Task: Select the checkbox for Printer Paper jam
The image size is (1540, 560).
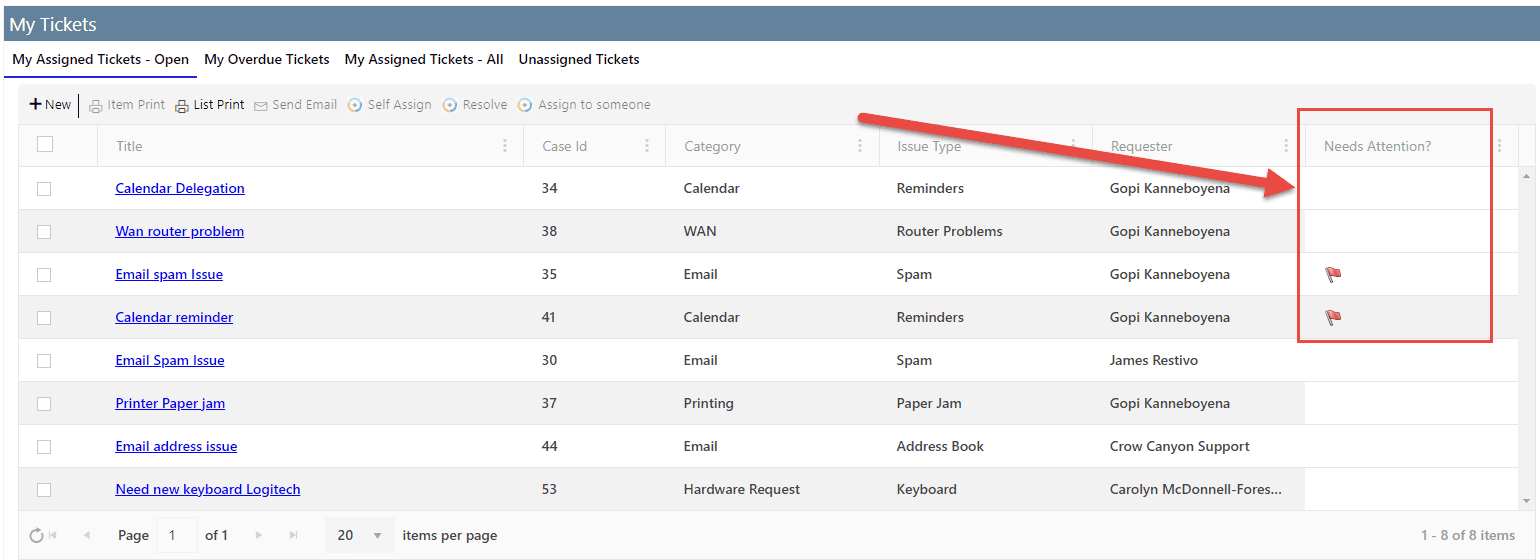Action: [44, 404]
